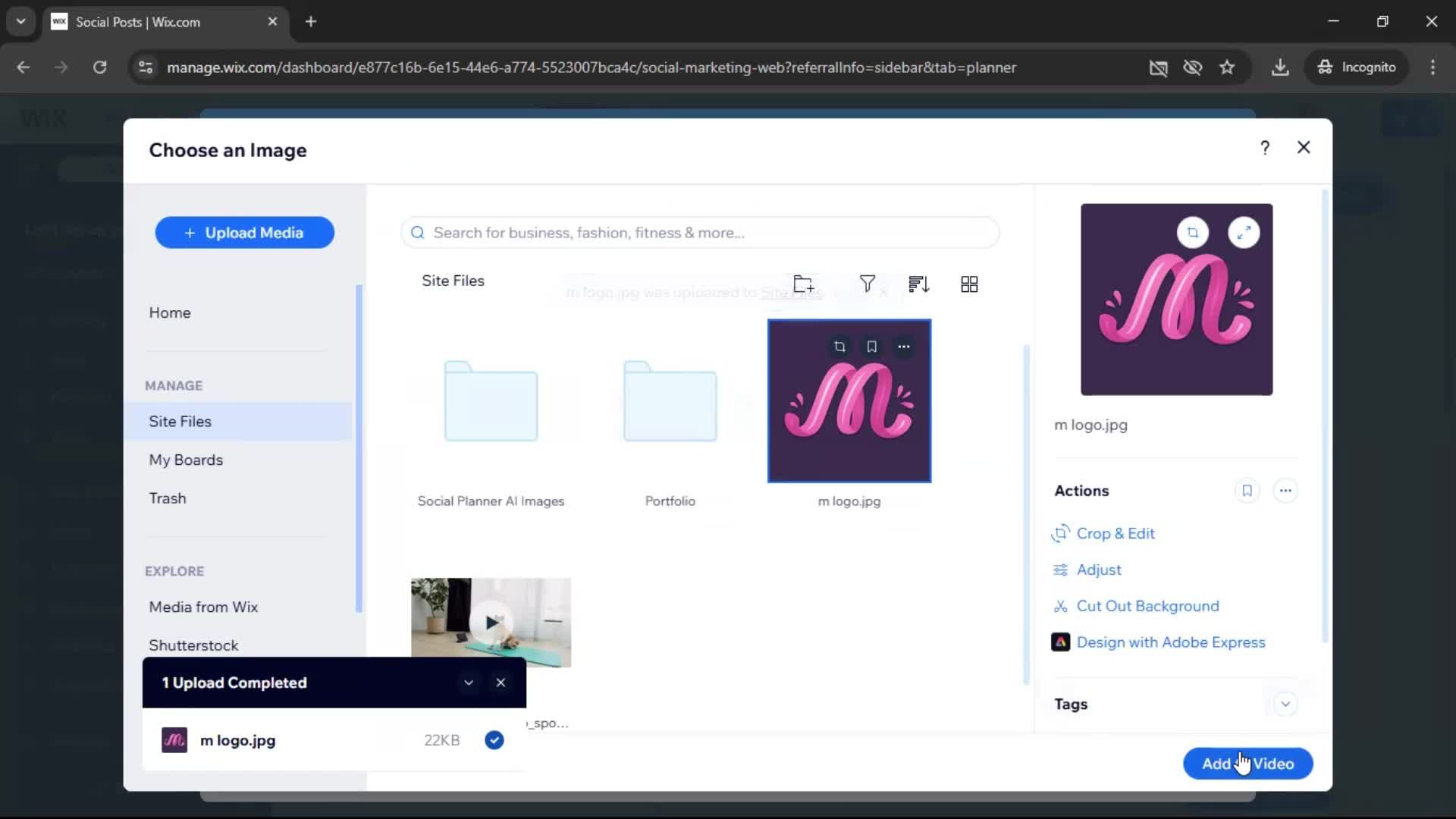Focus the media search field
The image size is (1456, 819).
click(x=700, y=233)
